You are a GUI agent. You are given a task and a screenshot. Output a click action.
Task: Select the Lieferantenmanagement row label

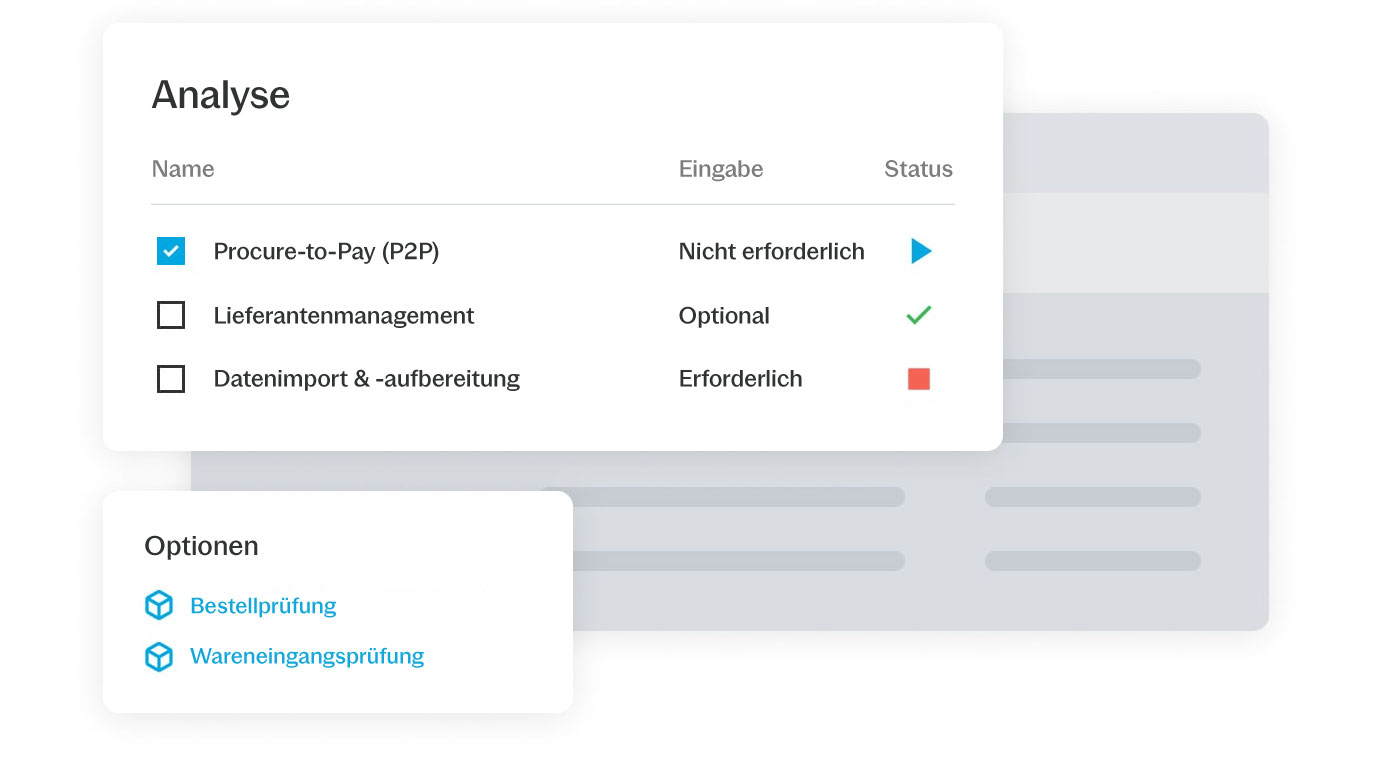[344, 315]
